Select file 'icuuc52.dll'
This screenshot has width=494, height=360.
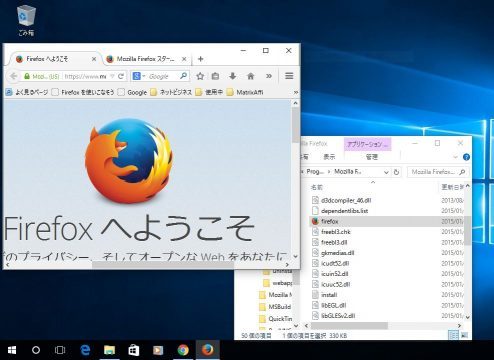(x=335, y=284)
